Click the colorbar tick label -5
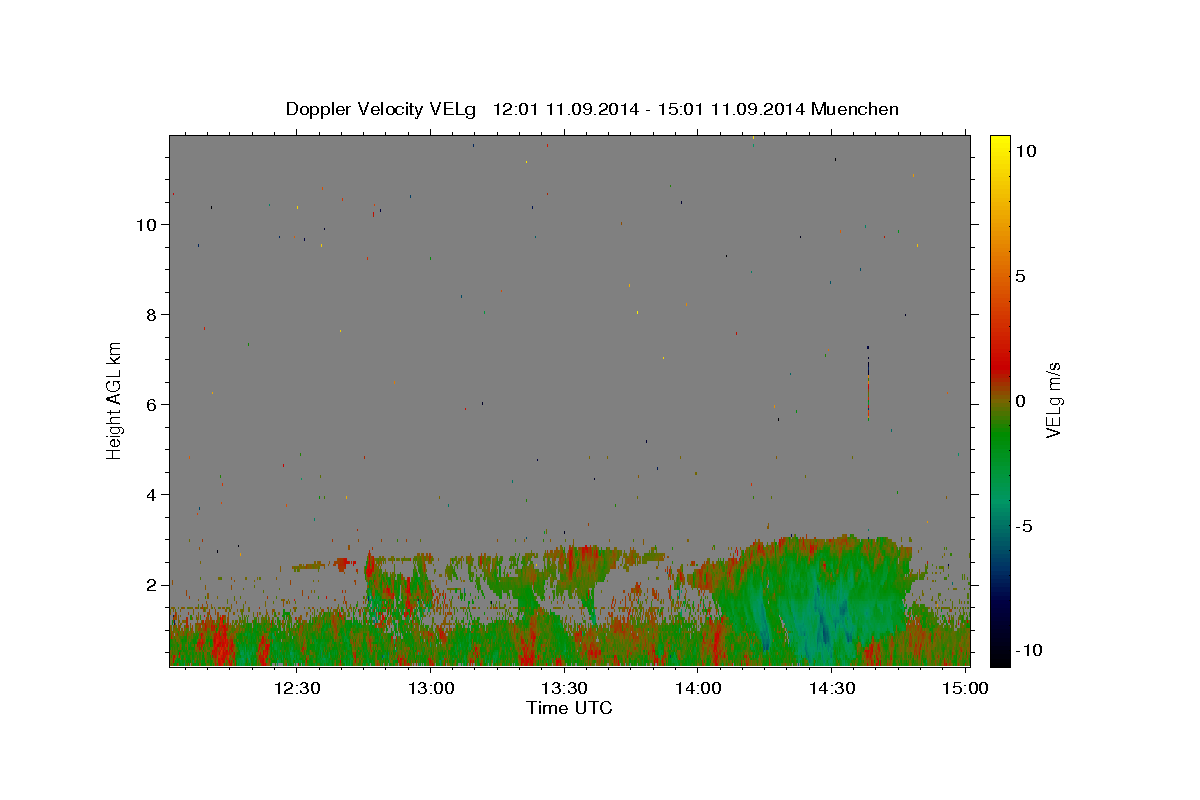Screen dimensions: 1200x800 point(1023,526)
